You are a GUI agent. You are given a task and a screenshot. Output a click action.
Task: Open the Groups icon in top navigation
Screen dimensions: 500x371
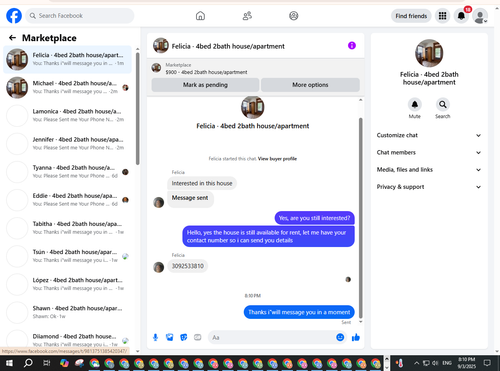[294, 16]
